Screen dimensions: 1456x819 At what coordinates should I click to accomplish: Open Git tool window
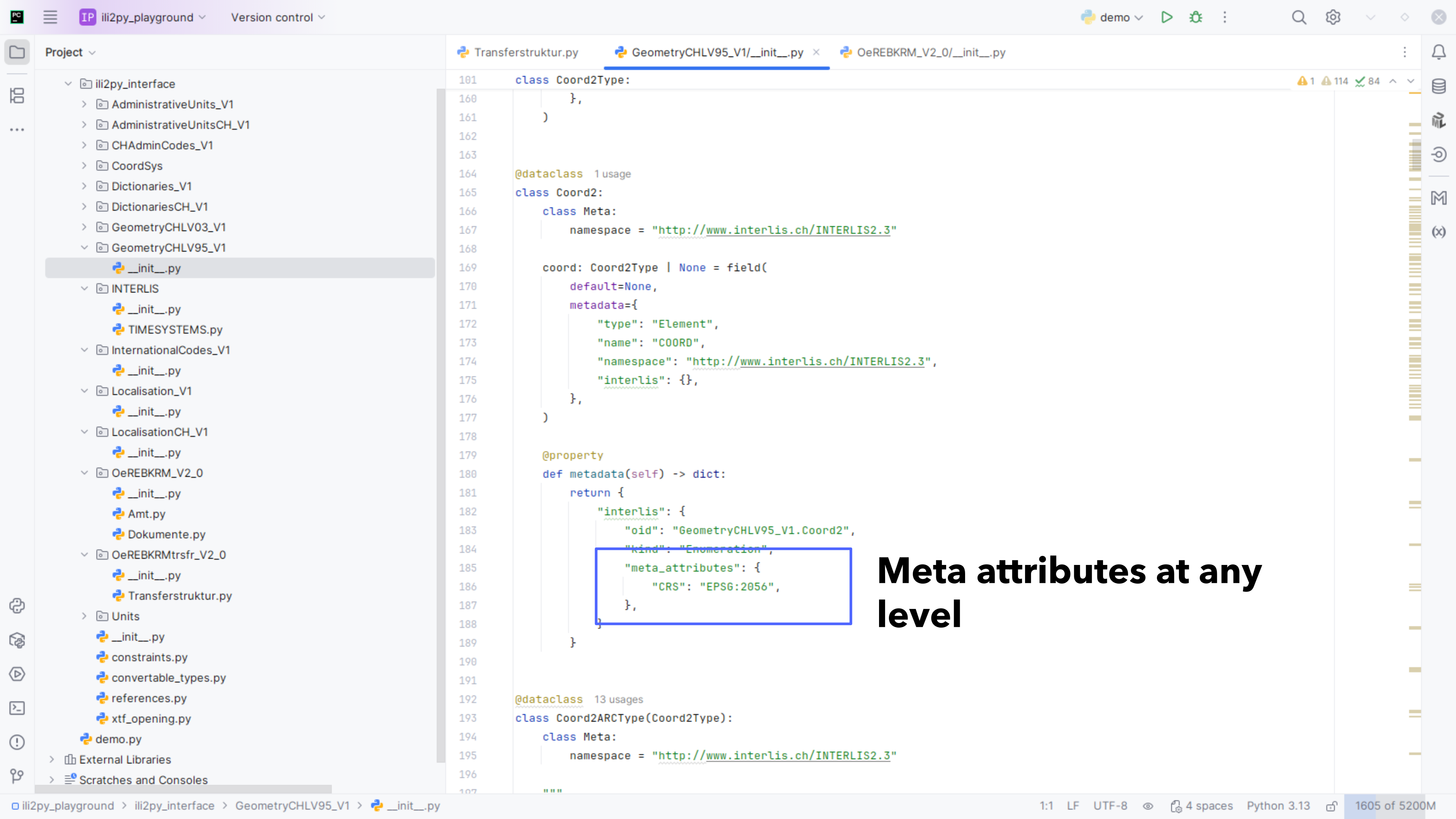pyautogui.click(x=17, y=776)
